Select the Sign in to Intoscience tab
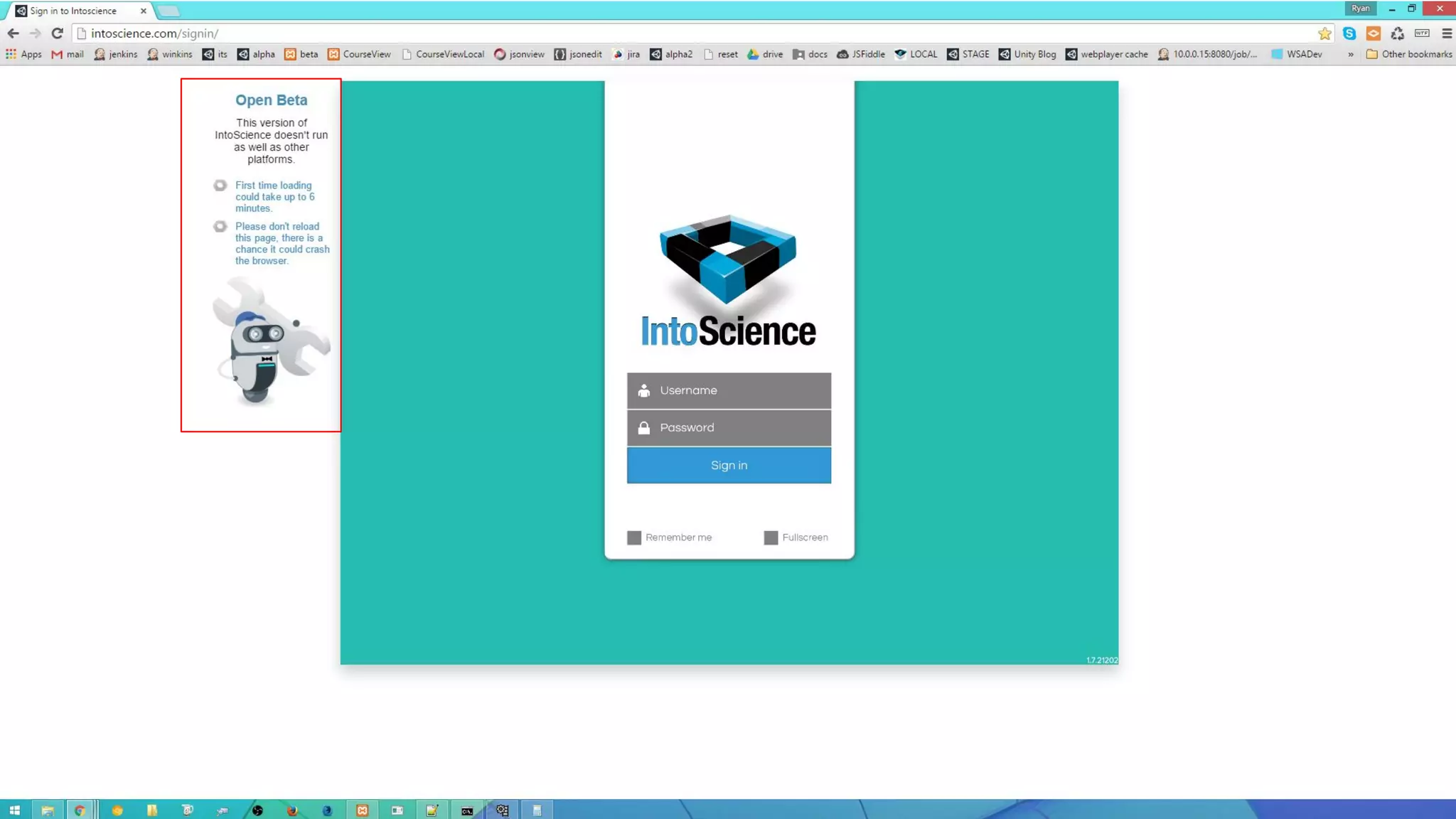 pos(75,11)
